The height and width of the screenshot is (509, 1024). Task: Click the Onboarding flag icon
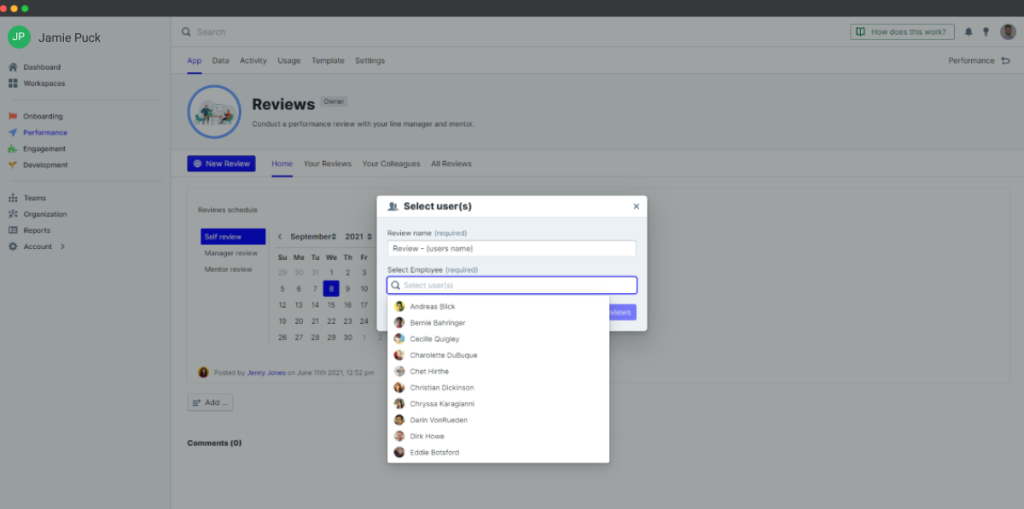13,116
